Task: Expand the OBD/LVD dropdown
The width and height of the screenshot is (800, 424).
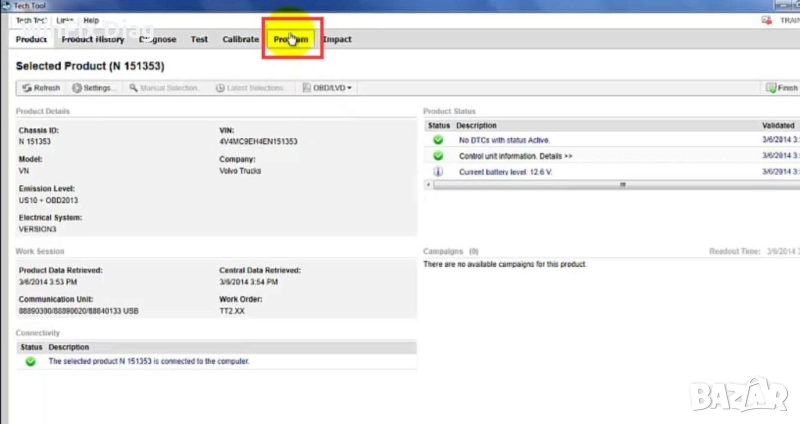Action: [329, 88]
